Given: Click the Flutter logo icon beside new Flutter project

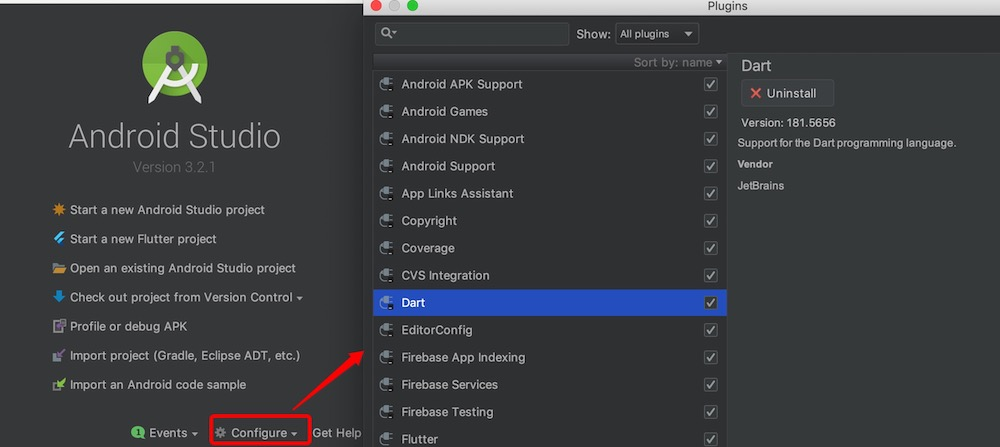Looking at the screenshot, I should point(59,238).
